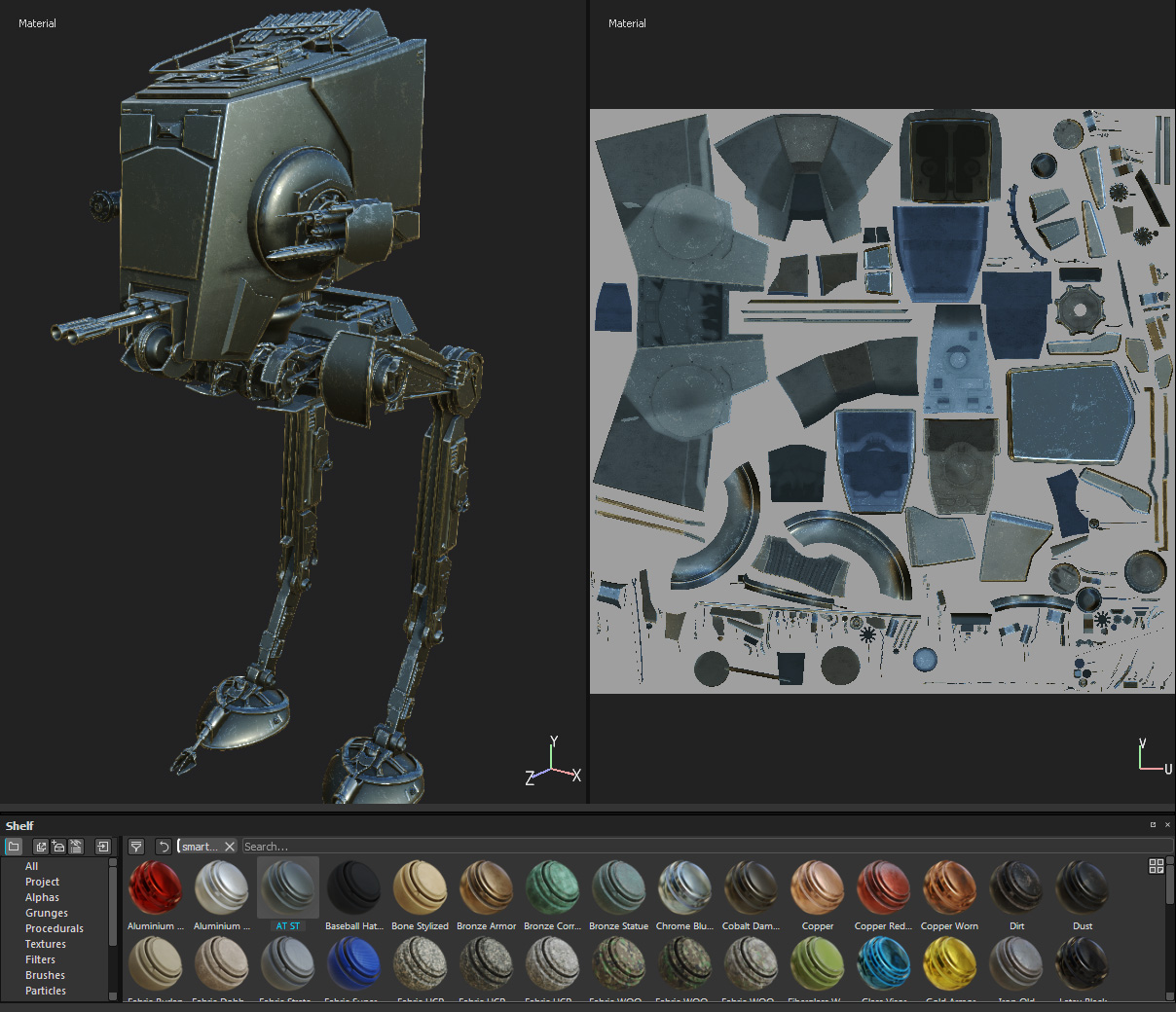
Task: Open the 3D viewport Material channel dropdown
Action: pyautogui.click(x=37, y=23)
